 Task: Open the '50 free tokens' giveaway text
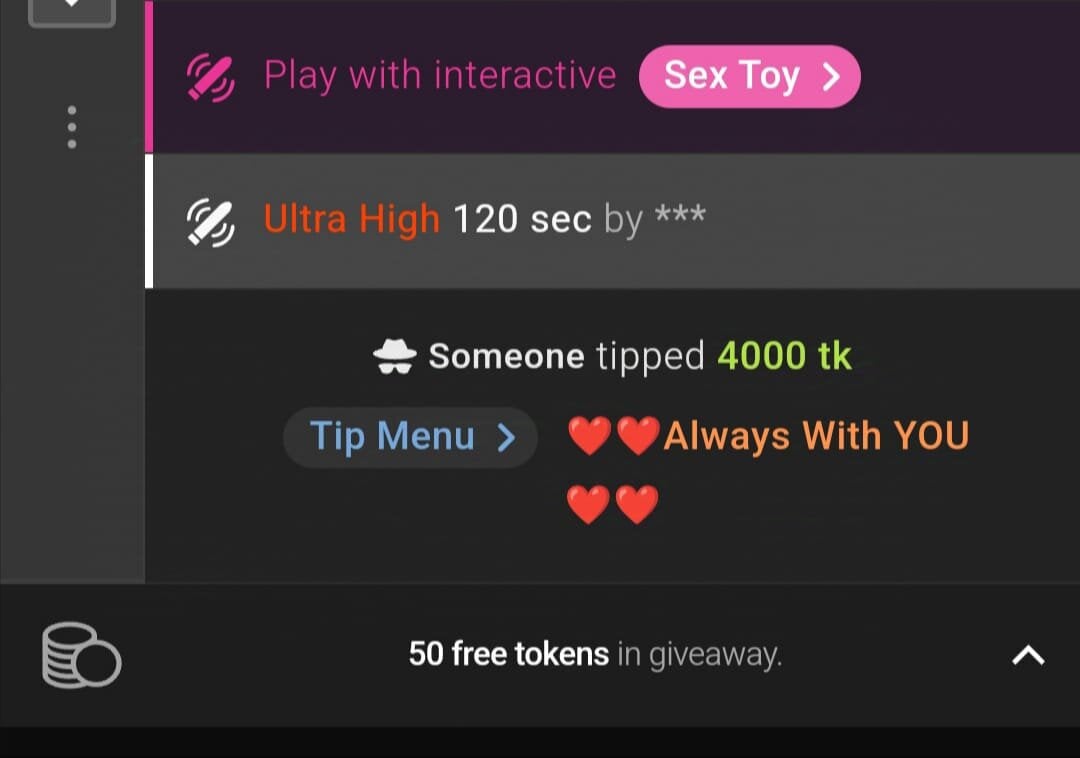click(509, 654)
